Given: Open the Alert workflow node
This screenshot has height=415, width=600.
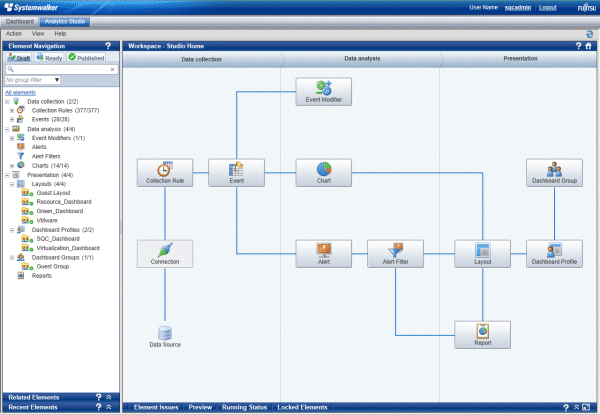Looking at the screenshot, I should coord(323,254).
